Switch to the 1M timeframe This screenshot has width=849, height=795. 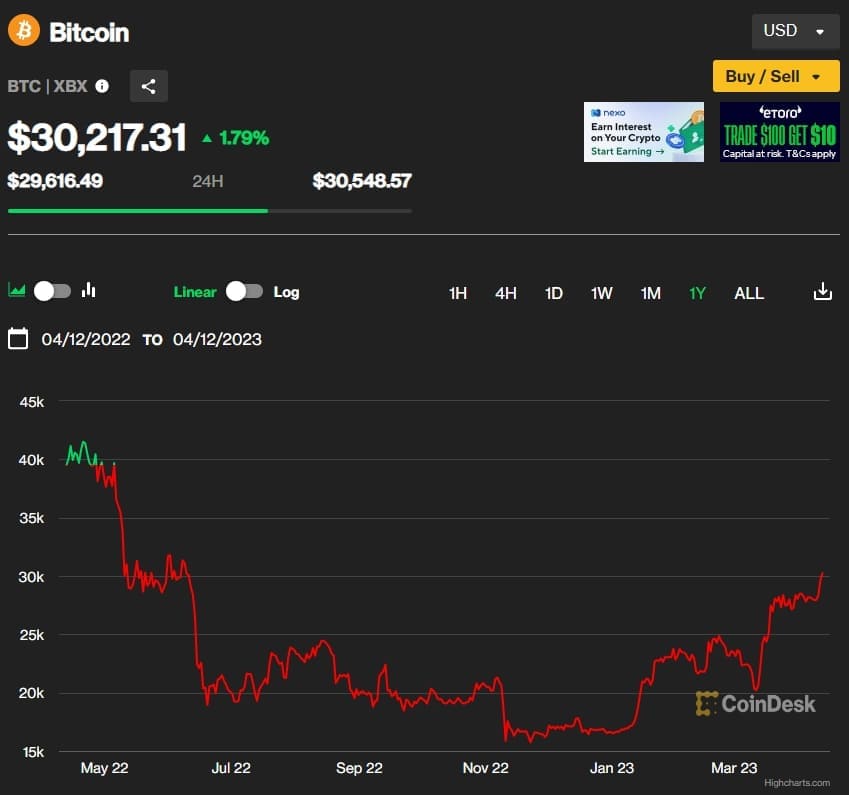click(x=650, y=293)
